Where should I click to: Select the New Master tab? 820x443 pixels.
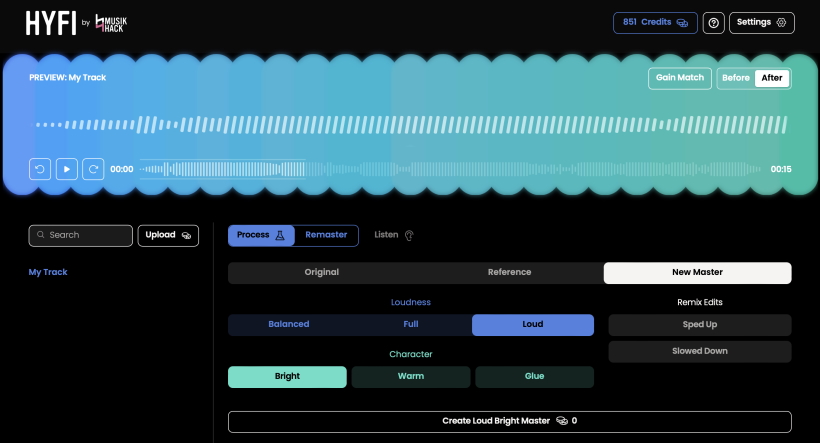[x=697, y=272]
